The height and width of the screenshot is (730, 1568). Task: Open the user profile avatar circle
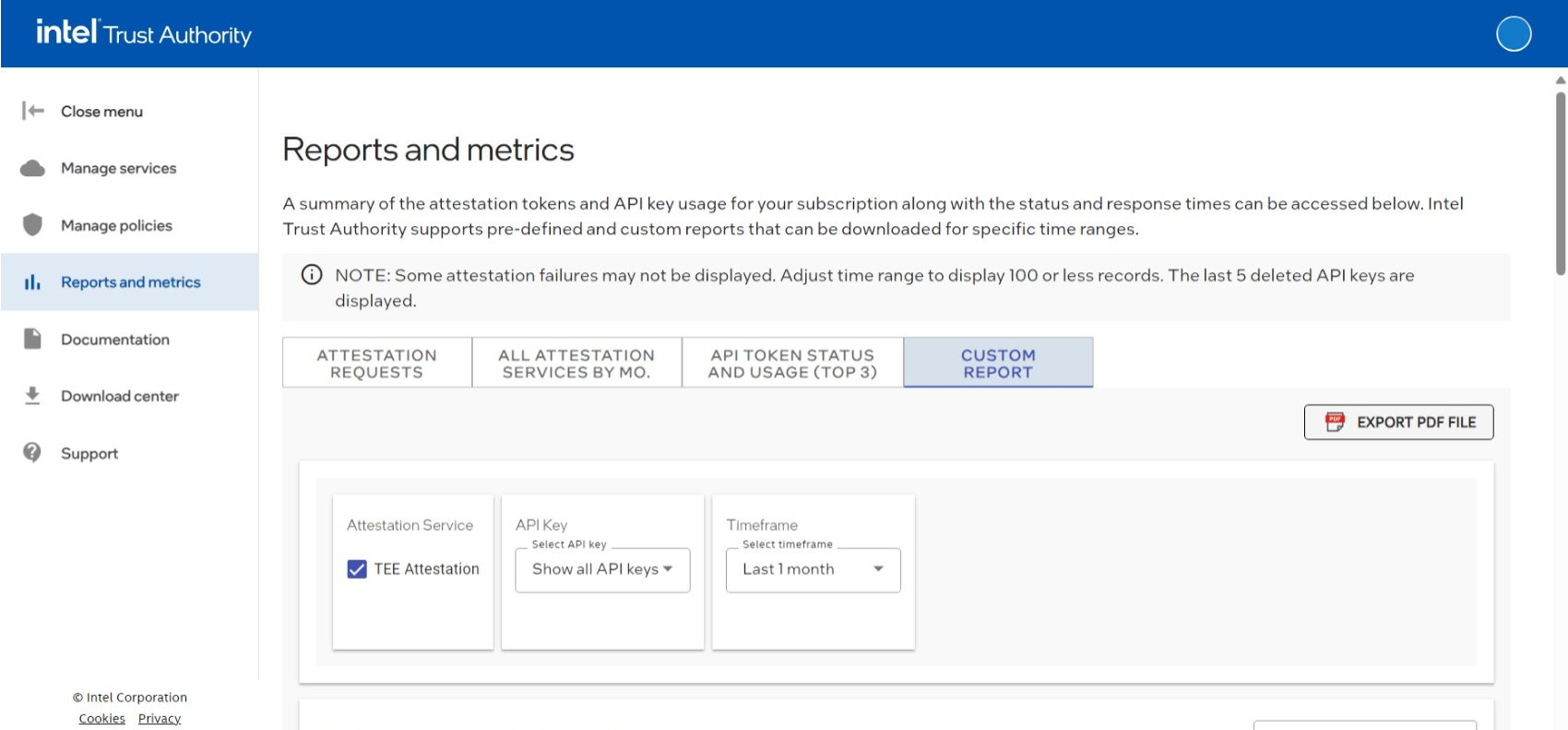1514,34
